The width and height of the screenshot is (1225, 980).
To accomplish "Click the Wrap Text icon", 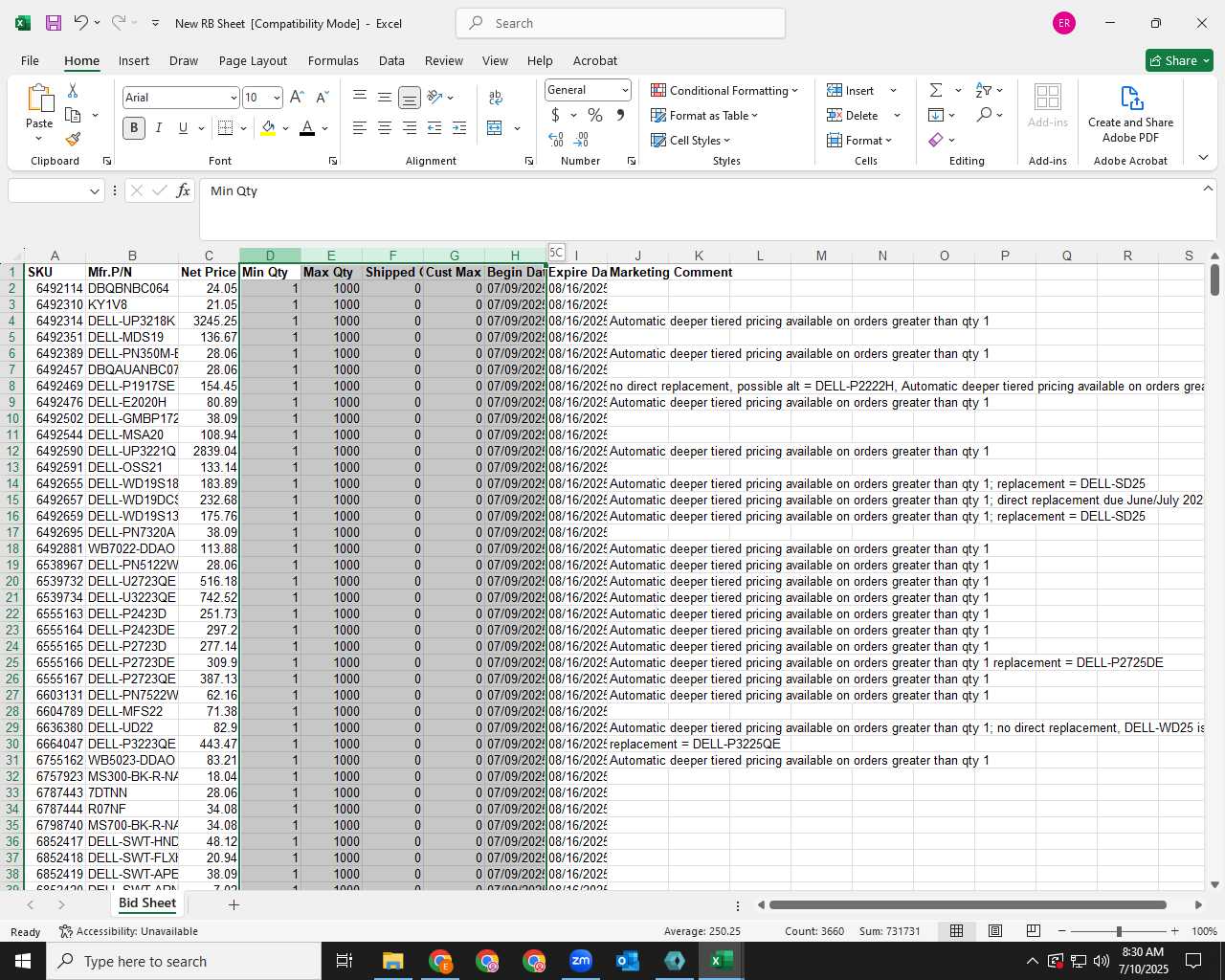I will click(x=496, y=98).
